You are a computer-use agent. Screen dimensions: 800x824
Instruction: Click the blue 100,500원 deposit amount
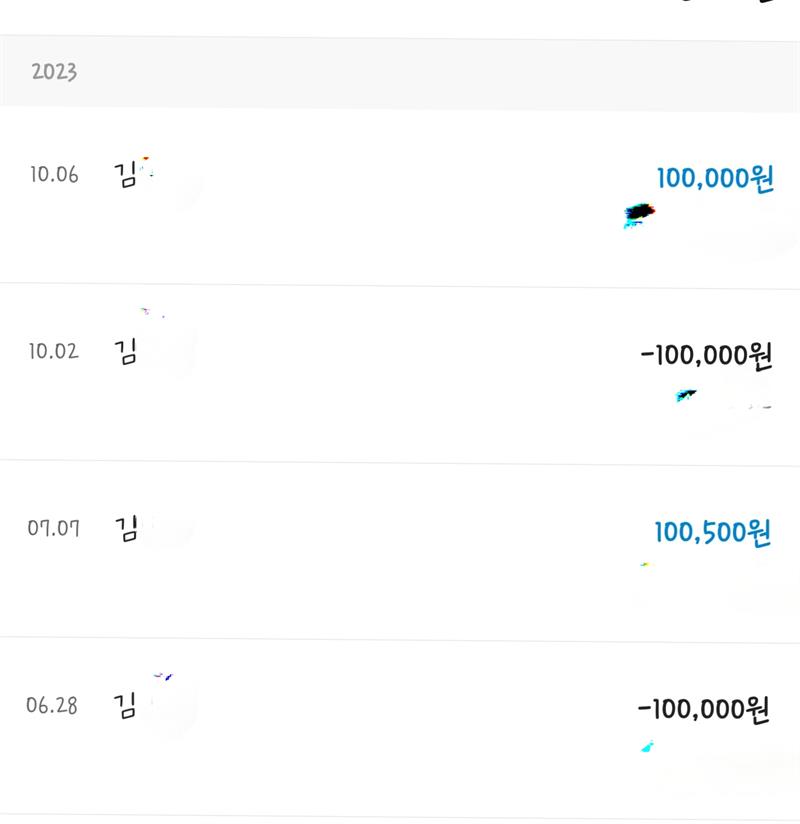point(713,532)
